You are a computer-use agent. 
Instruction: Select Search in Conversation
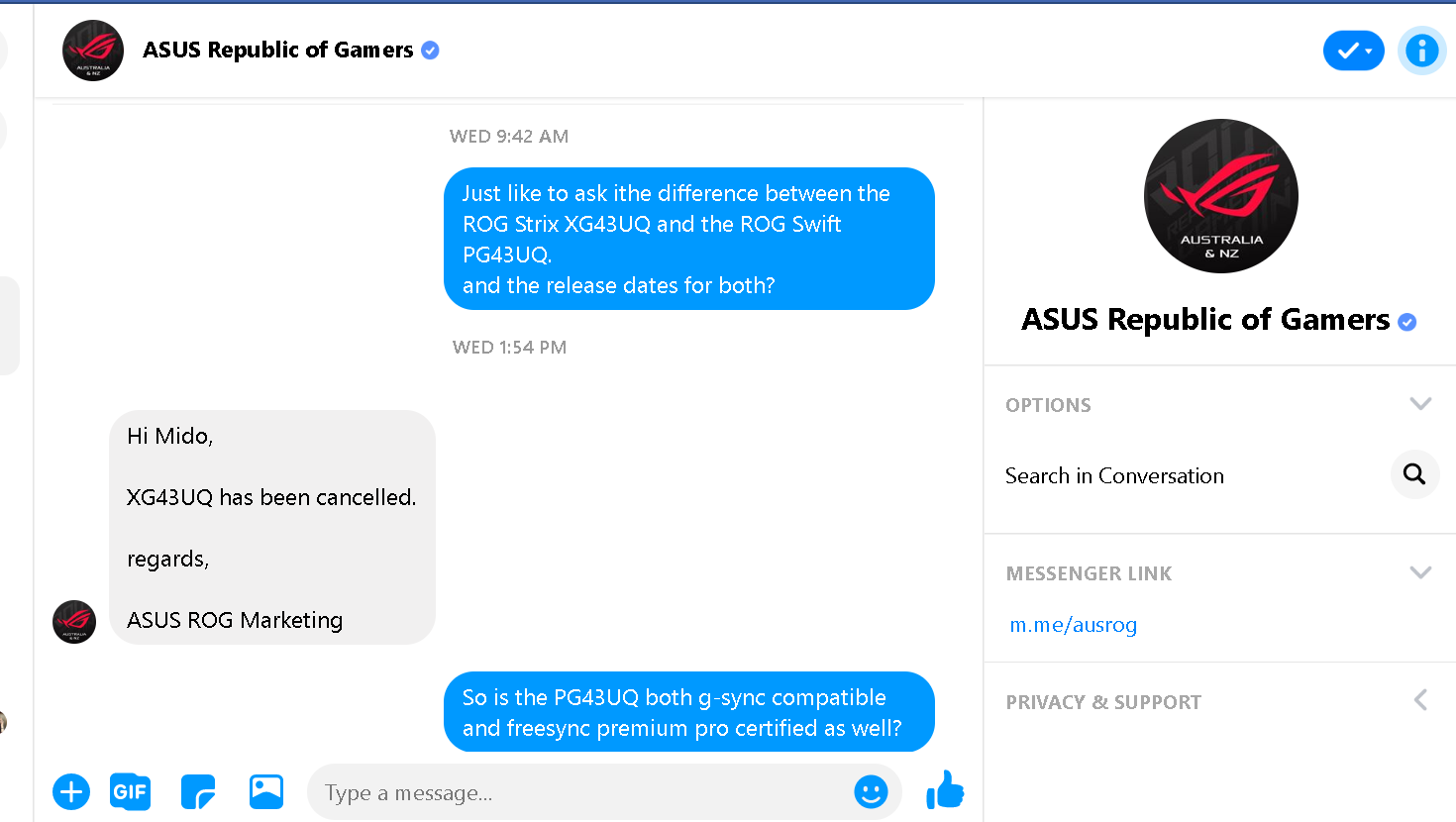pyautogui.click(x=1114, y=475)
